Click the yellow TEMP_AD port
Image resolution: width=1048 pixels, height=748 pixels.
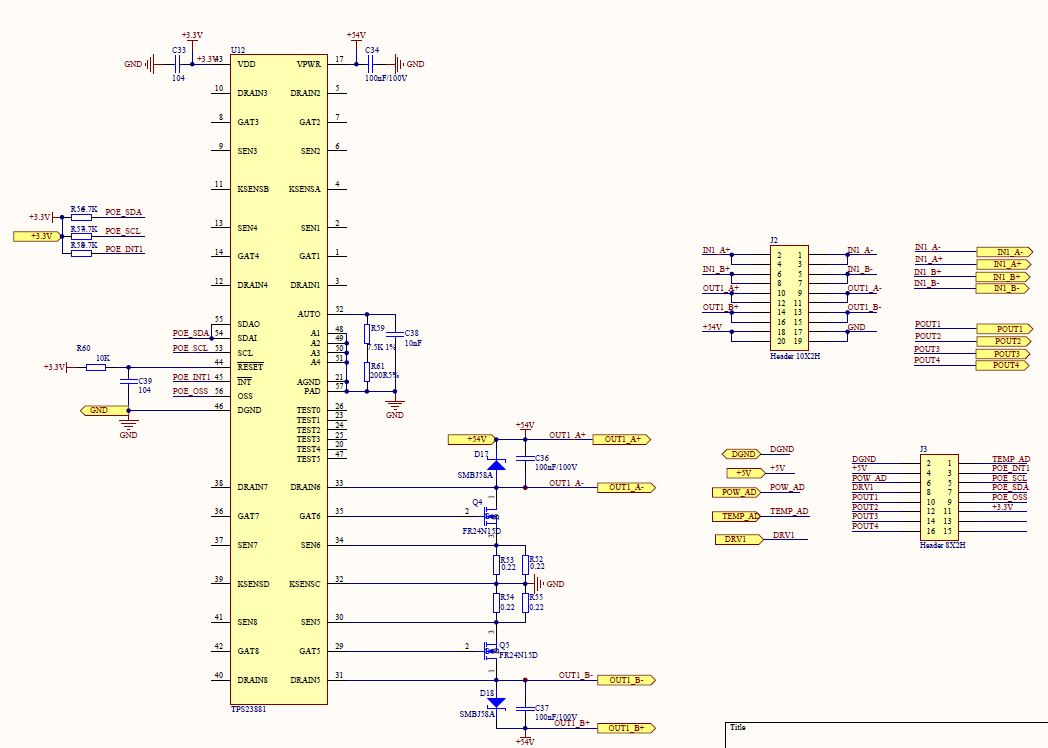point(737,516)
